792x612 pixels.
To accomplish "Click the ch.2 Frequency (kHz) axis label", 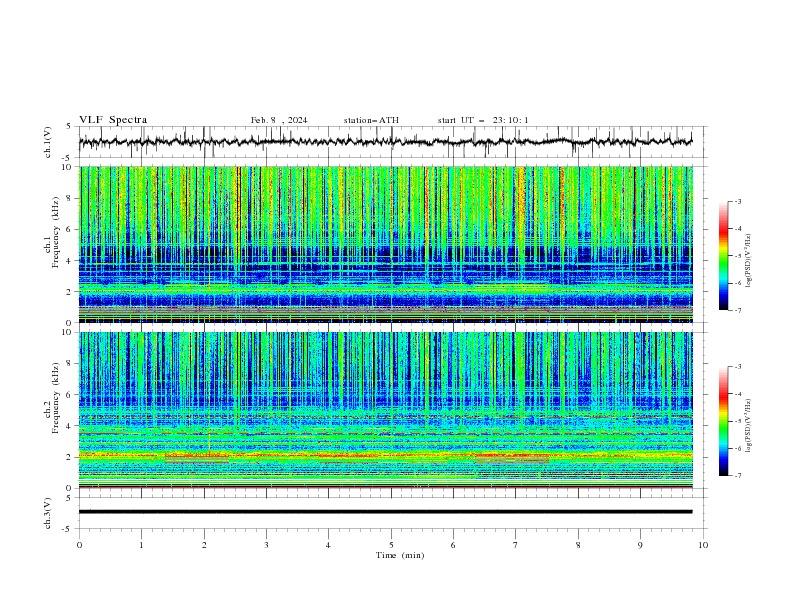I will point(52,398).
